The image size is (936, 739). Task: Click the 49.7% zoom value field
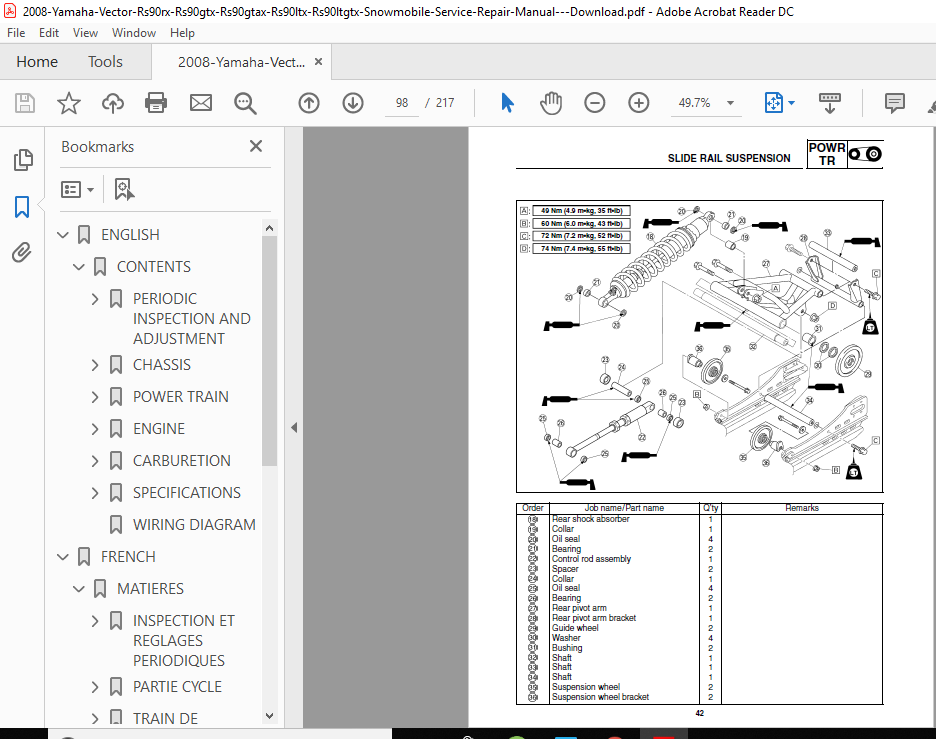coord(694,103)
